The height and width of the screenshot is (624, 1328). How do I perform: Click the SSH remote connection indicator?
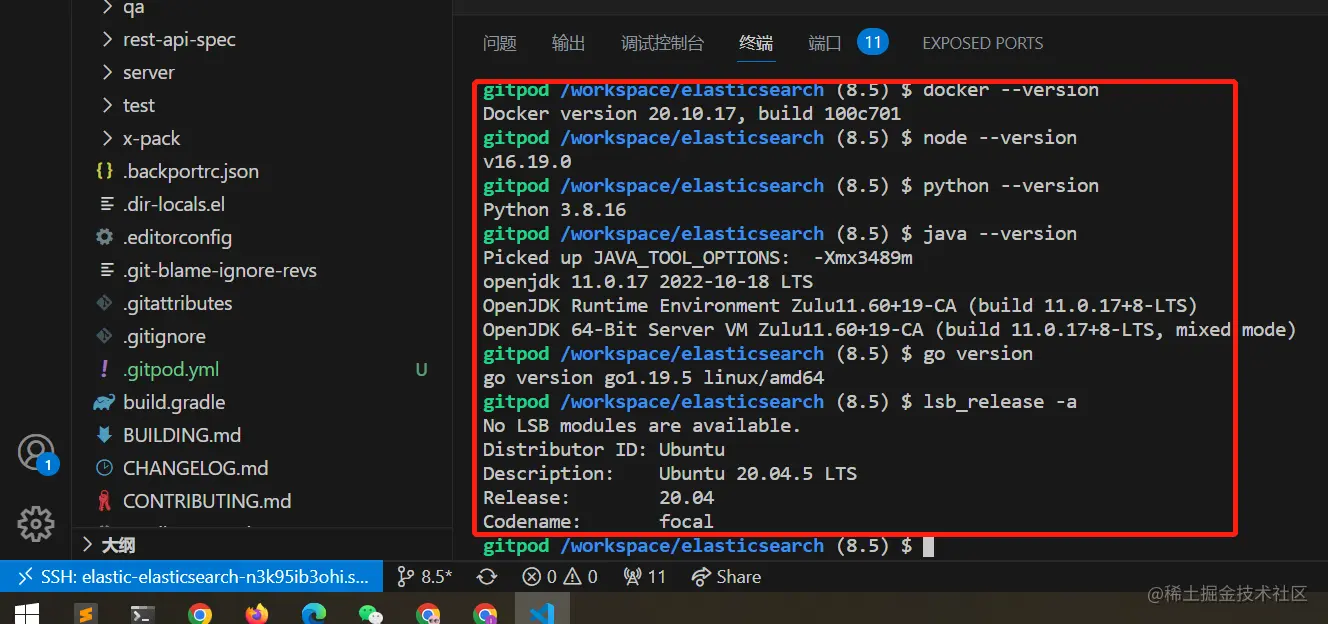[192, 576]
